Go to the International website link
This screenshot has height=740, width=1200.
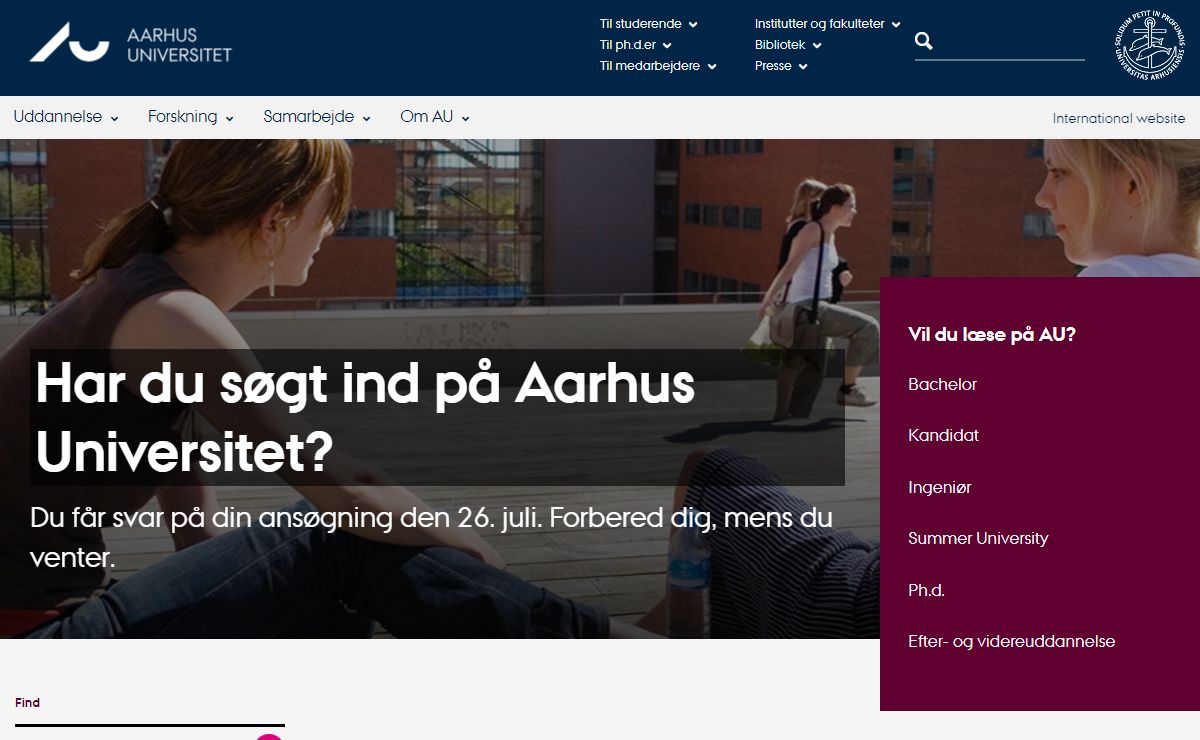(1118, 118)
